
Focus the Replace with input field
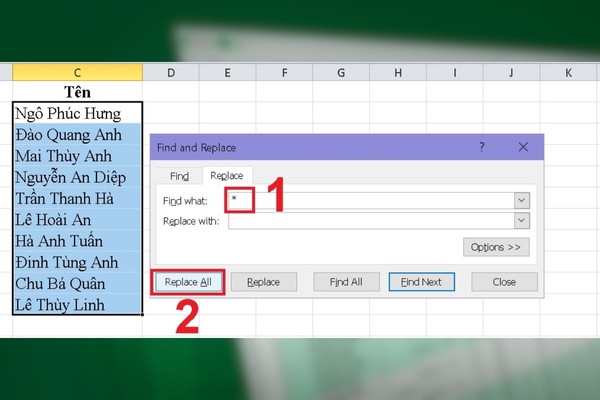point(379,221)
